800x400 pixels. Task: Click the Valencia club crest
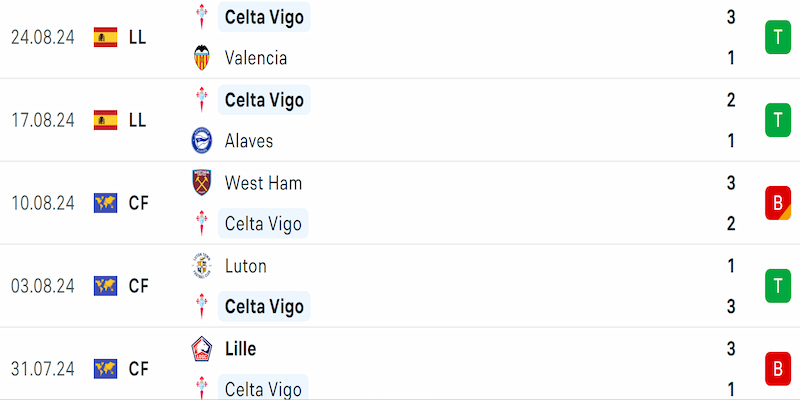pyautogui.click(x=202, y=58)
